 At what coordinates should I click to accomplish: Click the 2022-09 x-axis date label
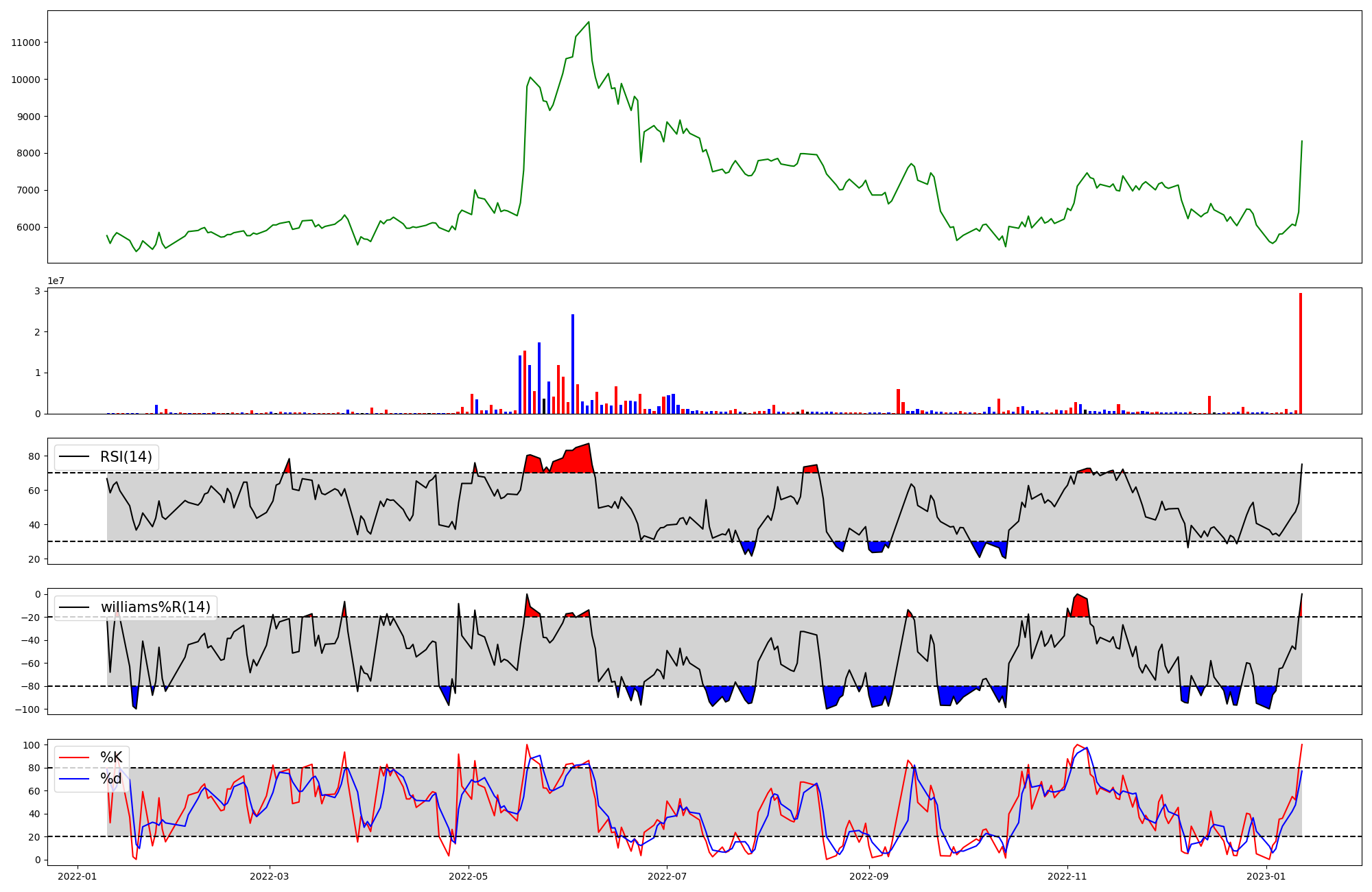[869, 876]
